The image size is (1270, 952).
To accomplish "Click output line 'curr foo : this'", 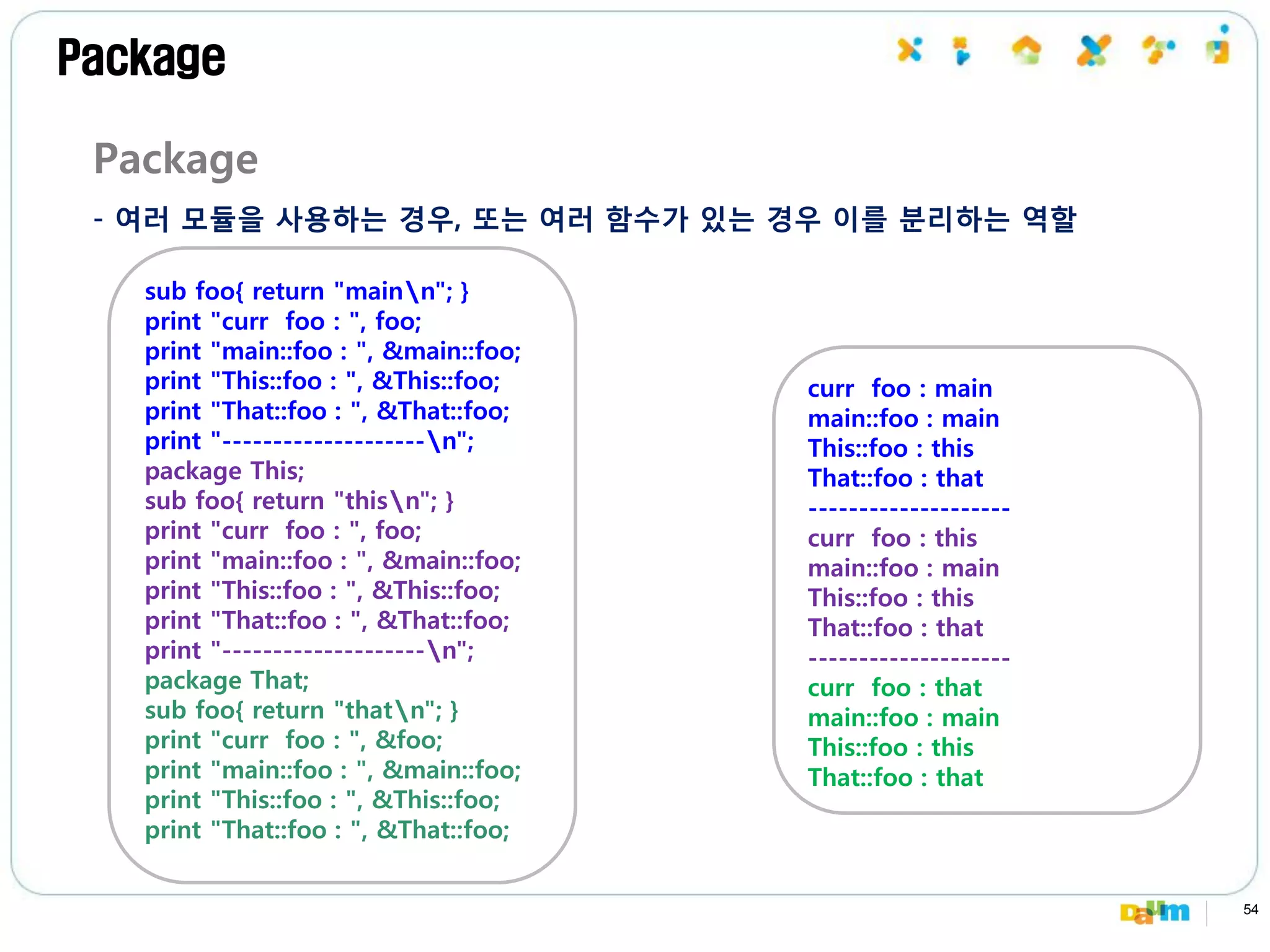I will tap(892, 539).
